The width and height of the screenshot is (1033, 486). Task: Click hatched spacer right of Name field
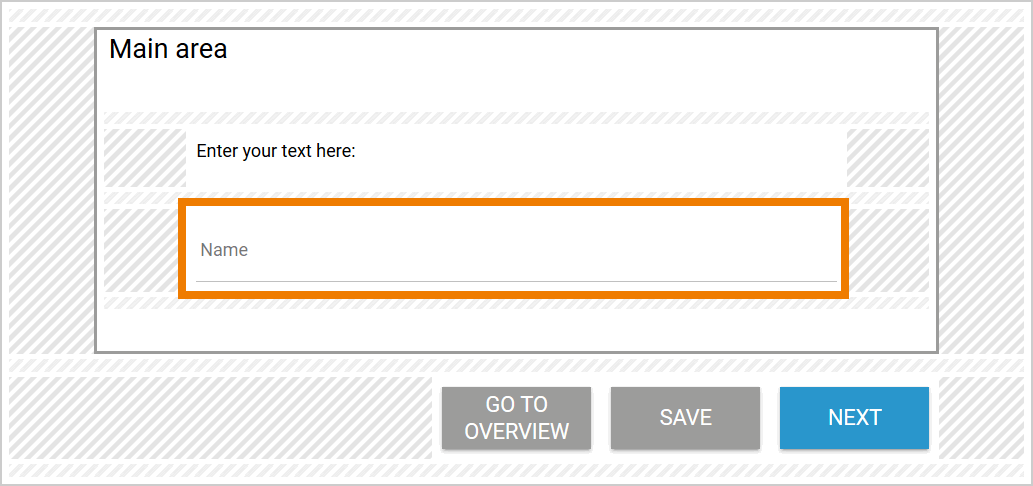point(889,250)
